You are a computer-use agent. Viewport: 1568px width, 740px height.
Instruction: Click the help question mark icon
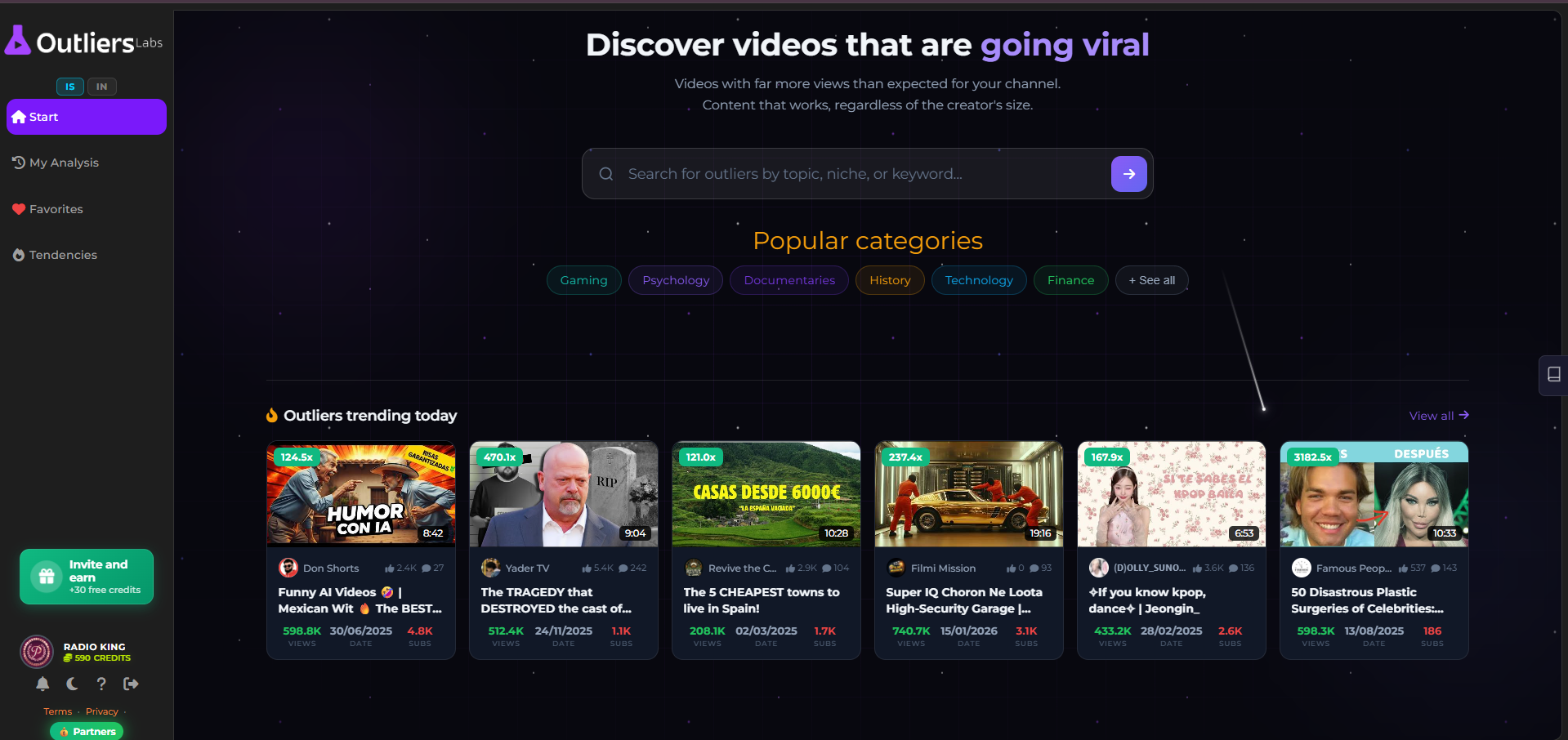[x=101, y=684]
